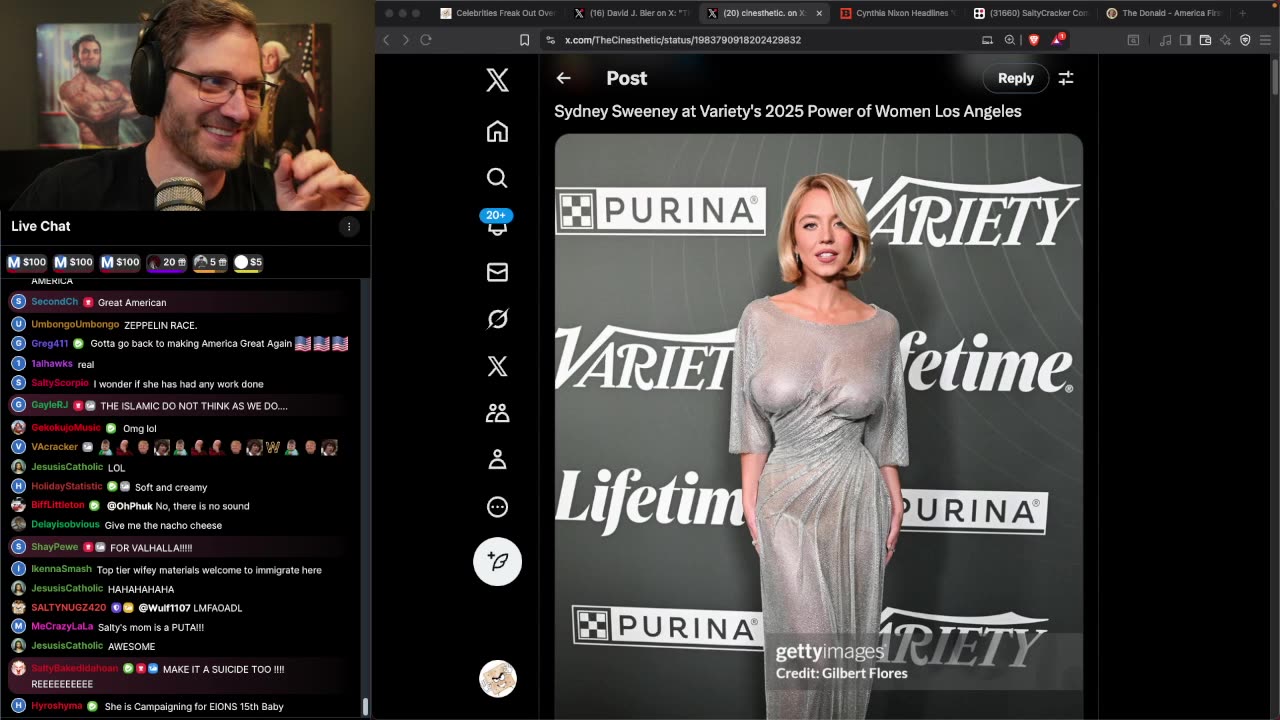Screen dimensions: 1280x720
Task: Open site information icon in address bar
Action: coord(551,40)
